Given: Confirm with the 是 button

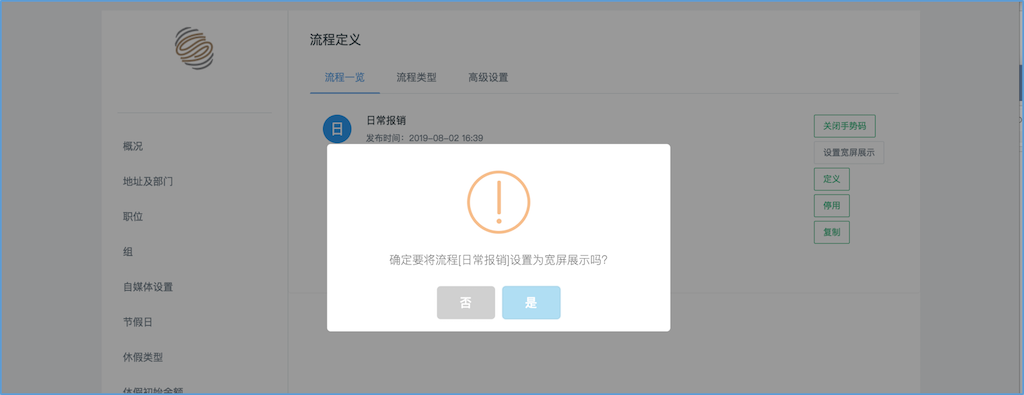Looking at the screenshot, I should 531,303.
